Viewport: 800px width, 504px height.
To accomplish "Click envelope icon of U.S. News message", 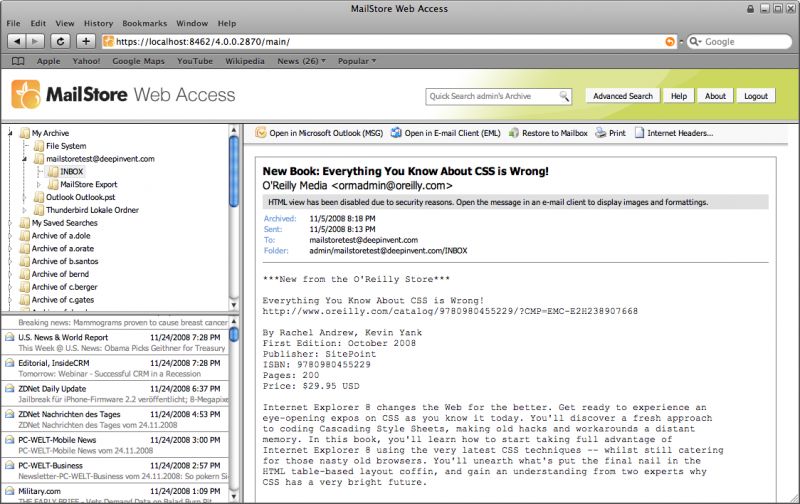I will pyautogui.click(x=9, y=337).
